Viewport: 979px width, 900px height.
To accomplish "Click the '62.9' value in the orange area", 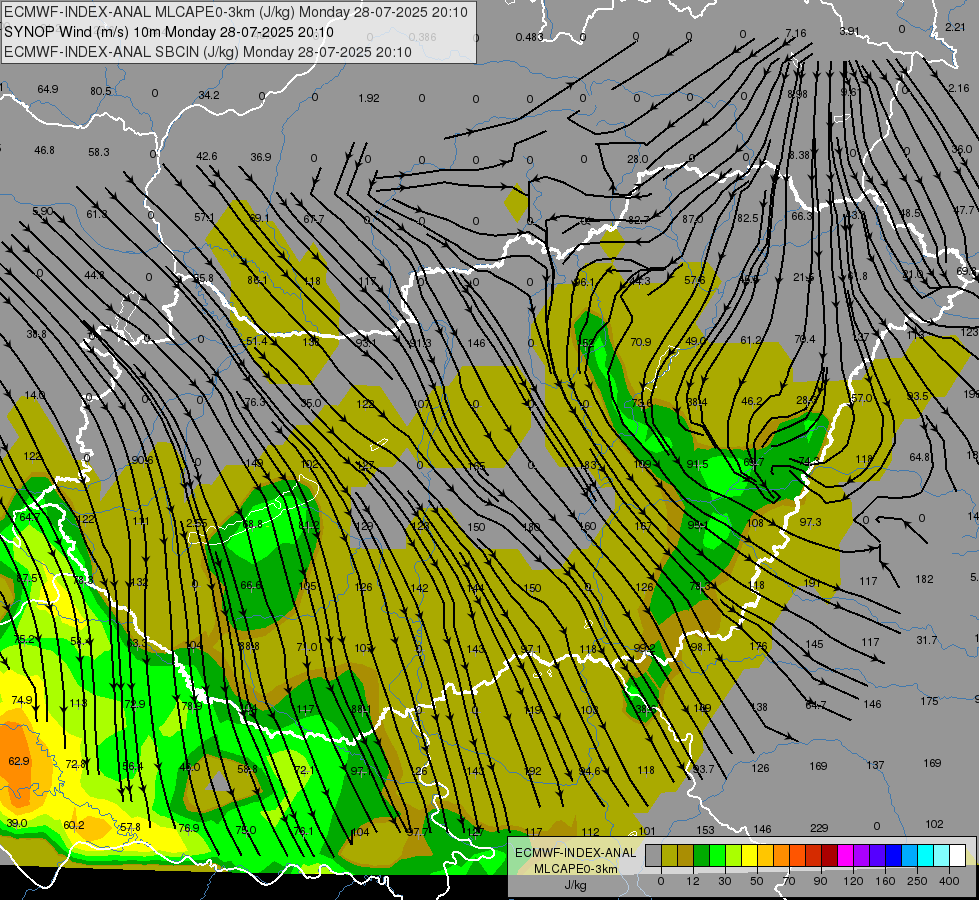I will (x=19, y=761).
